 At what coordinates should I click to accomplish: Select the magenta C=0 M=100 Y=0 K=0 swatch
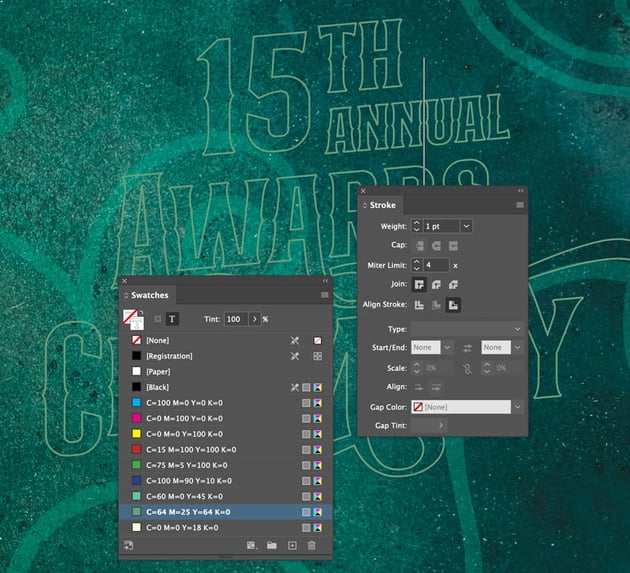(x=225, y=419)
